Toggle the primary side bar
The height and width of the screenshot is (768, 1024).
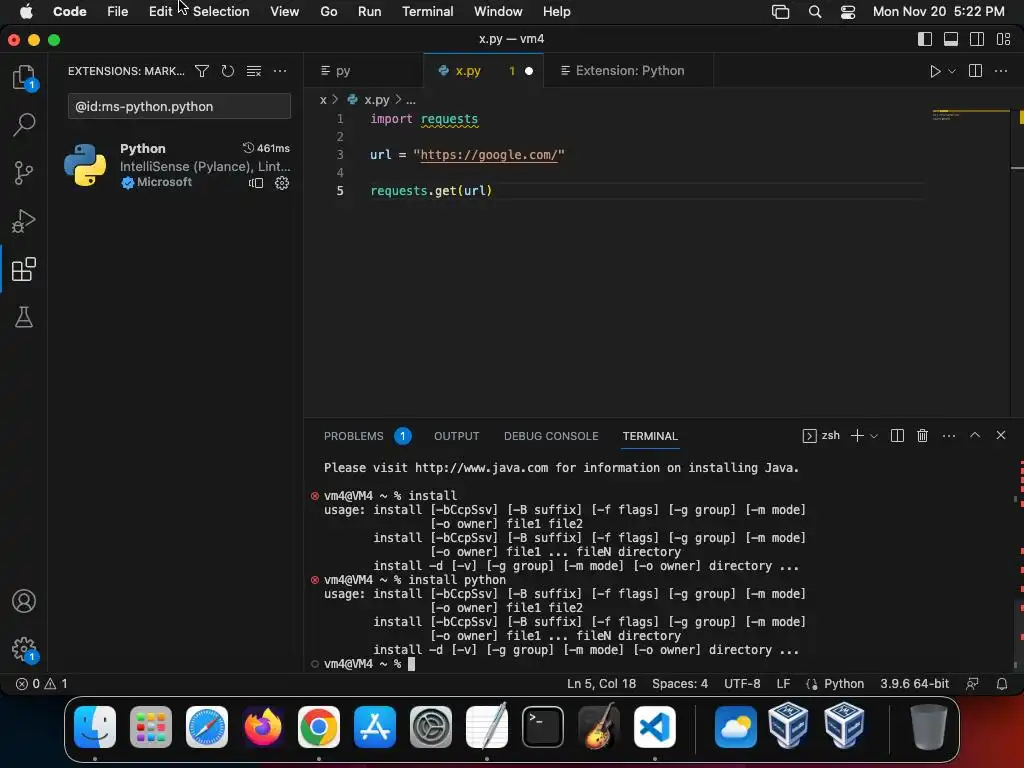click(x=925, y=39)
